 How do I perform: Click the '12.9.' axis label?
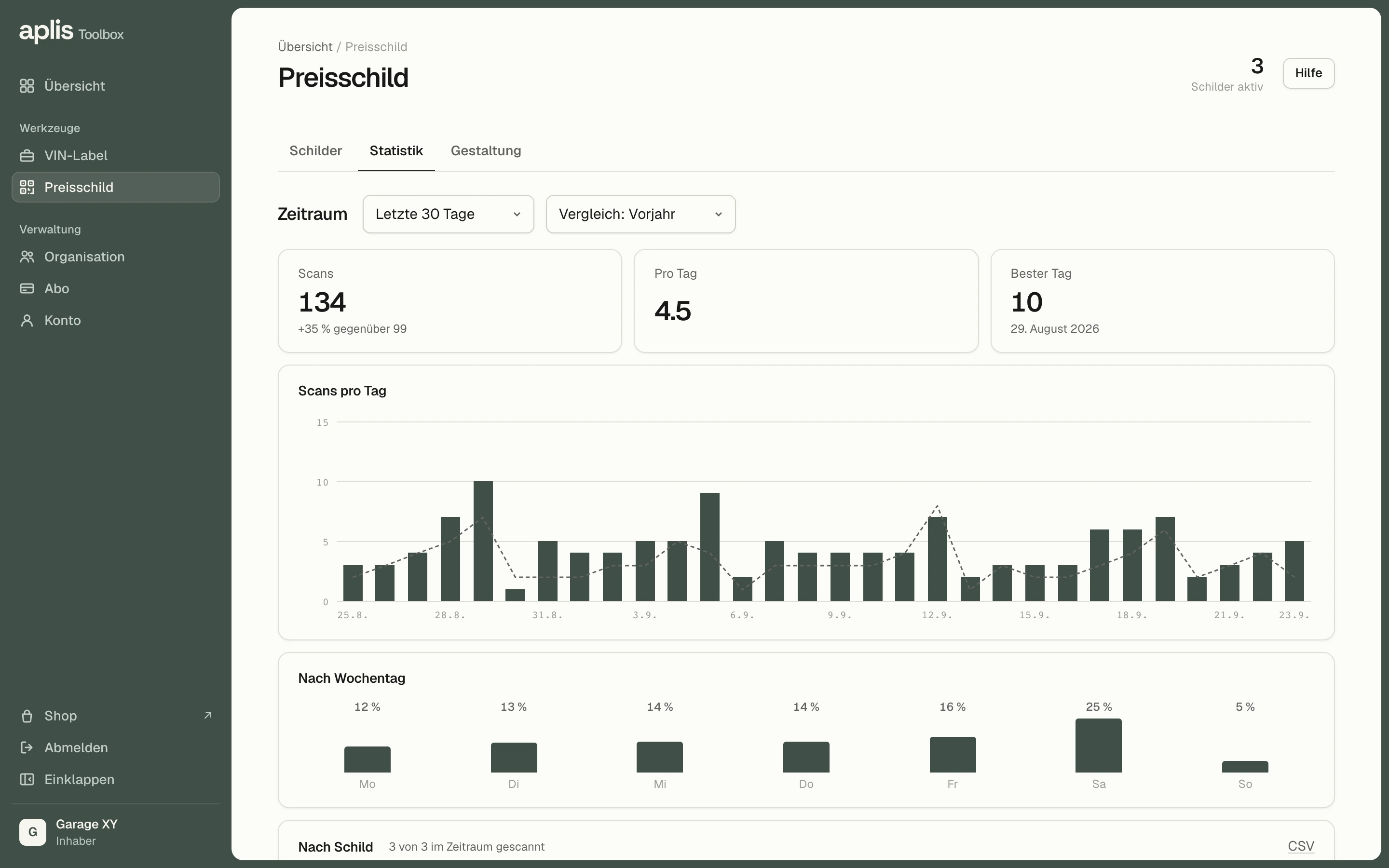[937, 615]
